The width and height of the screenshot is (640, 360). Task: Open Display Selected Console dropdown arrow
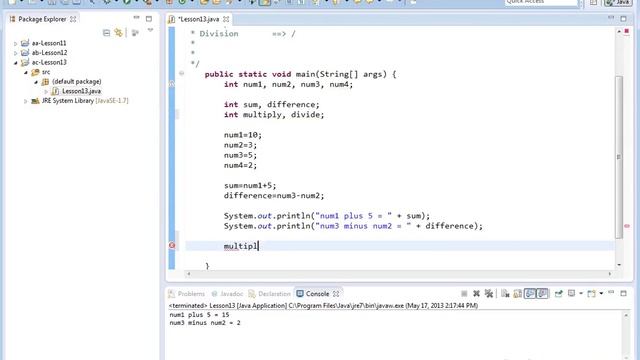580,293
